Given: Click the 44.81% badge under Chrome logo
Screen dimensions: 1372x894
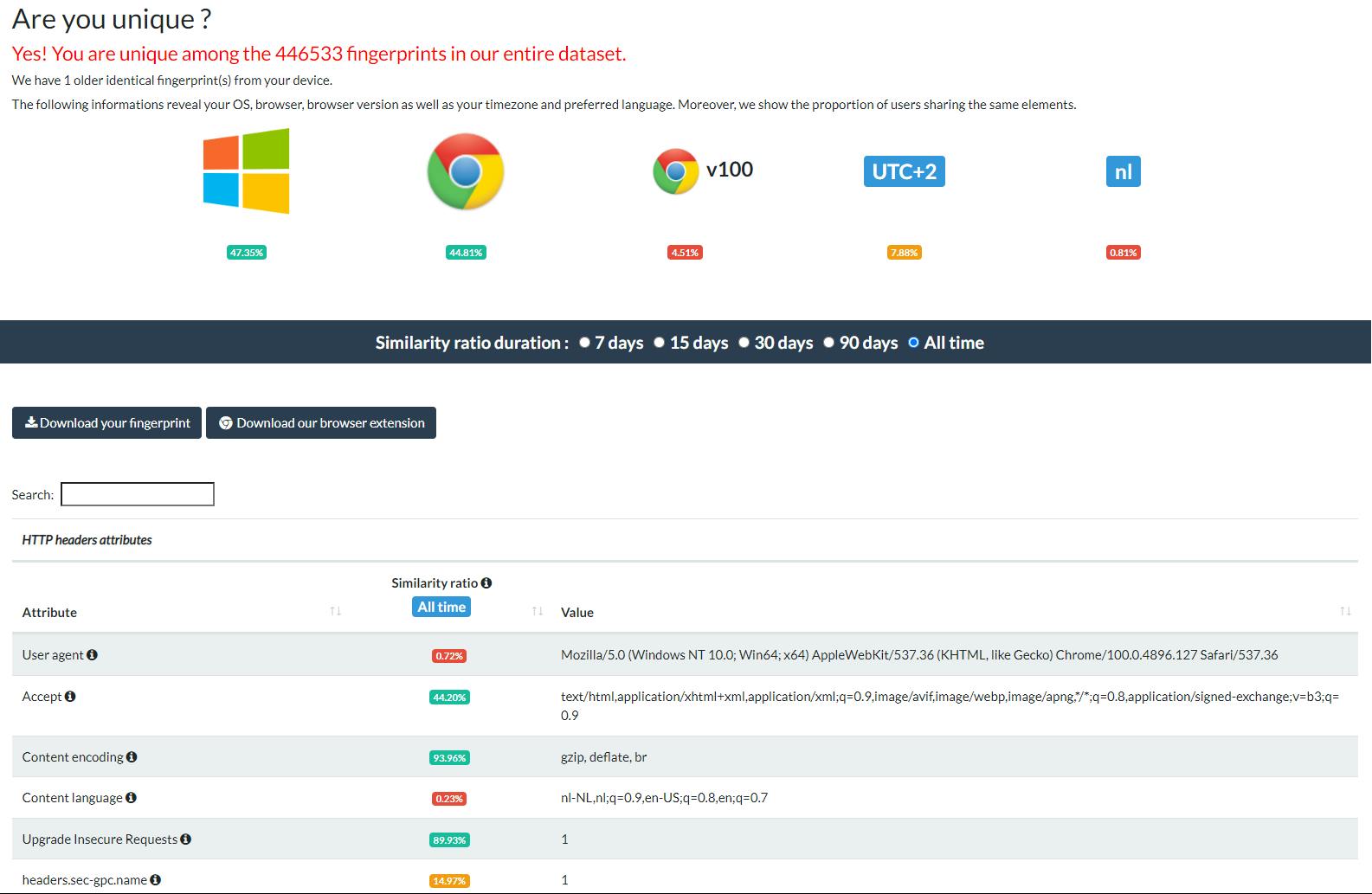Looking at the screenshot, I should [x=466, y=253].
